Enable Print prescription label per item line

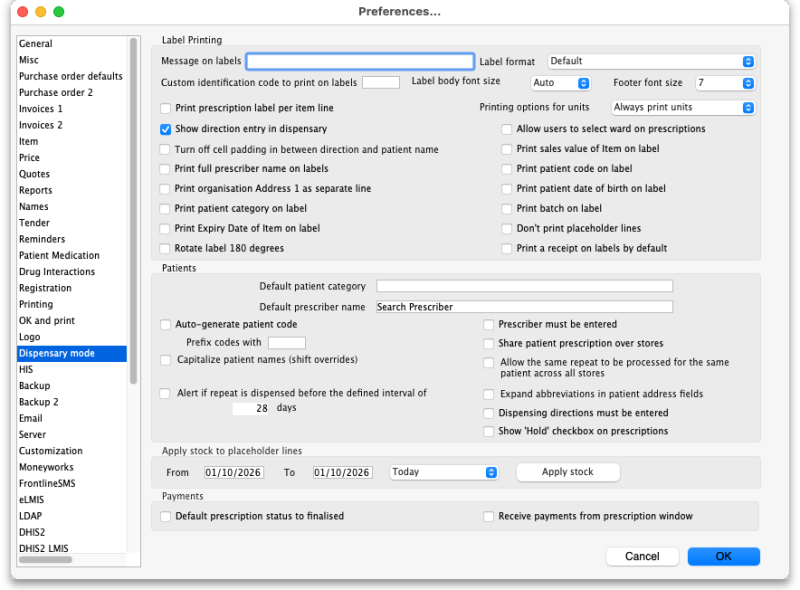point(165,108)
